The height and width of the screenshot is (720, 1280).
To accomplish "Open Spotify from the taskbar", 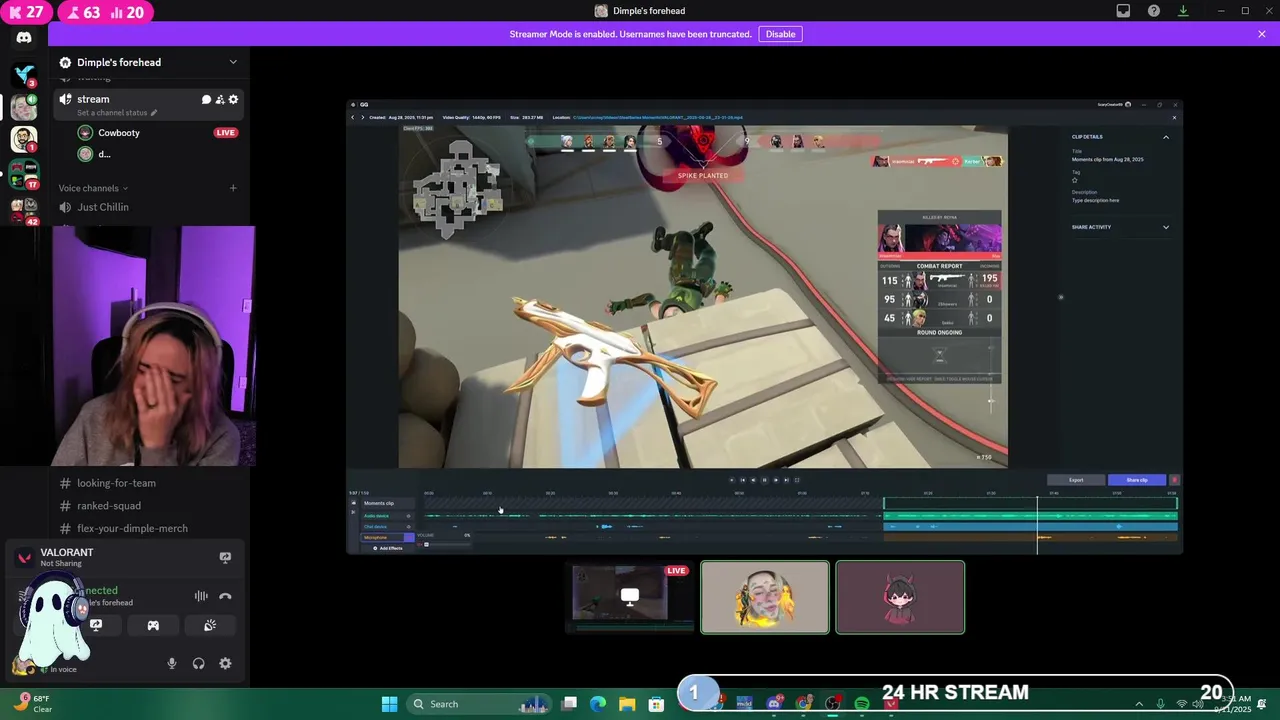I will click(x=862, y=704).
